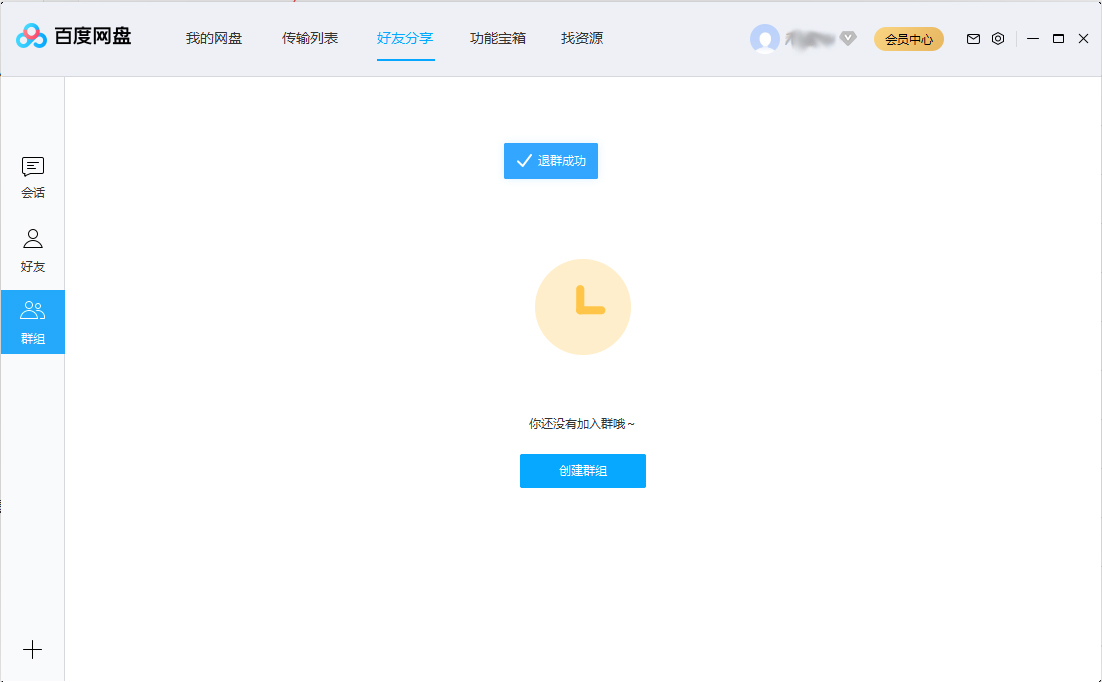
Task: Select the 群组 sidebar icon
Action: click(33, 320)
